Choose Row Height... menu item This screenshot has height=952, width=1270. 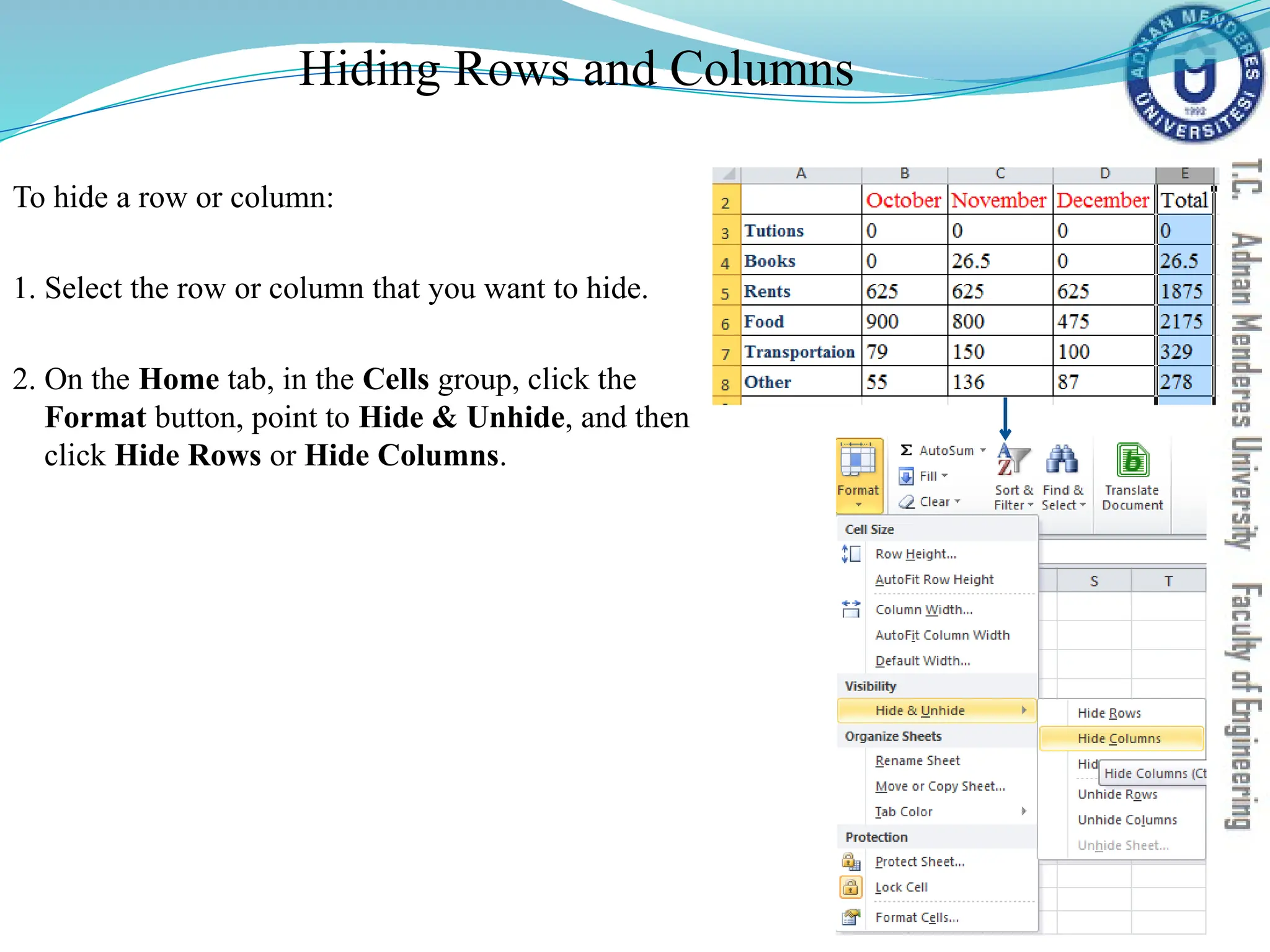(937, 554)
